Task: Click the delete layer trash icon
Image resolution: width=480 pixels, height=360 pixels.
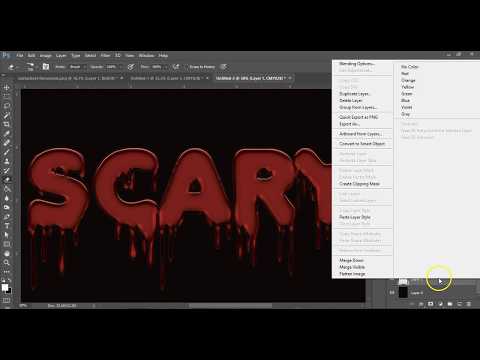Action: tap(469, 304)
